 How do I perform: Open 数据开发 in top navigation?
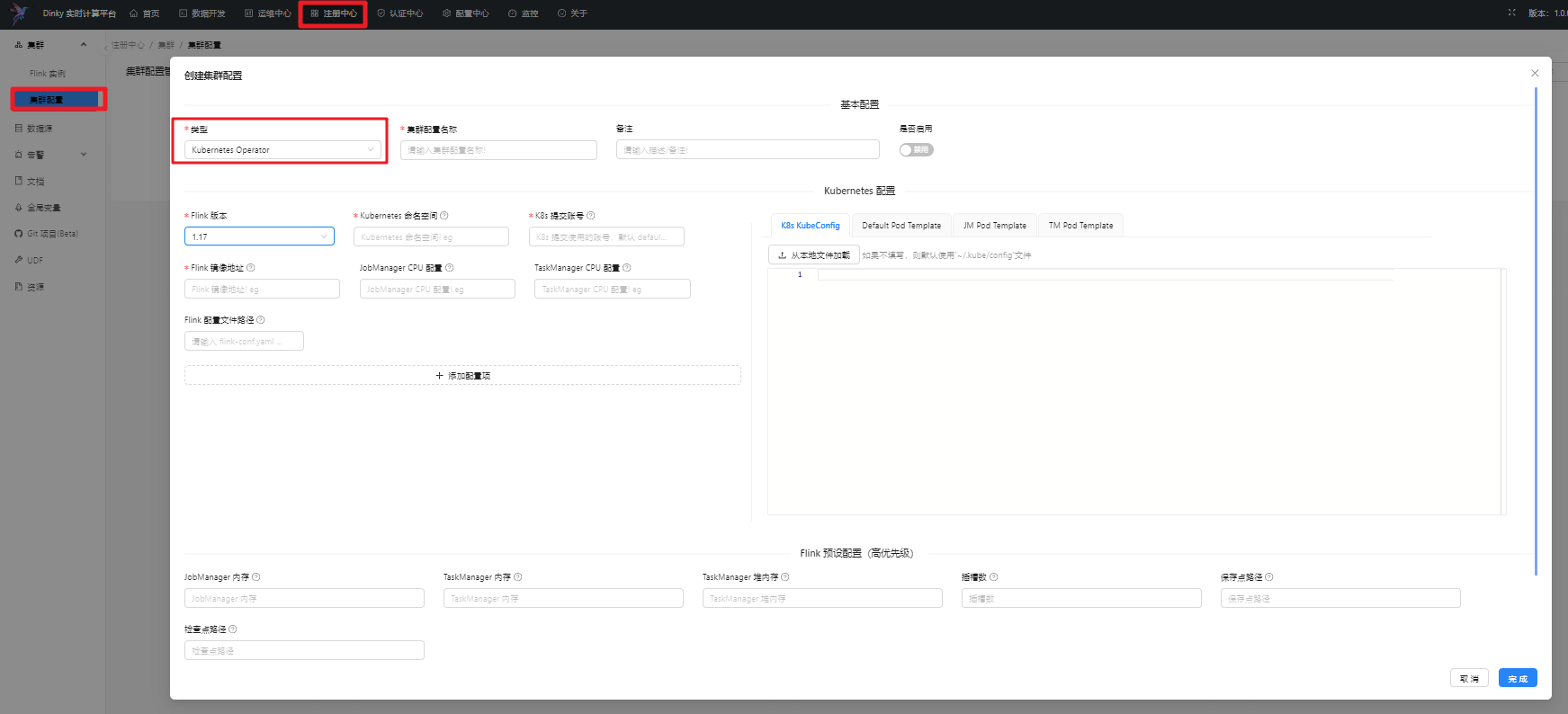point(202,13)
